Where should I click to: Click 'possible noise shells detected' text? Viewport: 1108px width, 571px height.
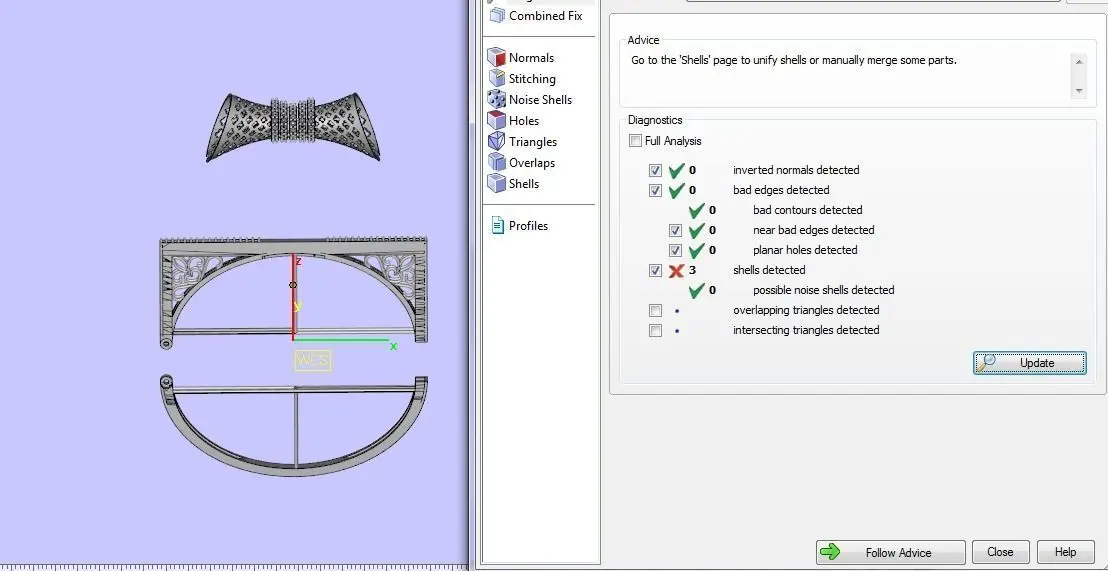[x=824, y=290]
